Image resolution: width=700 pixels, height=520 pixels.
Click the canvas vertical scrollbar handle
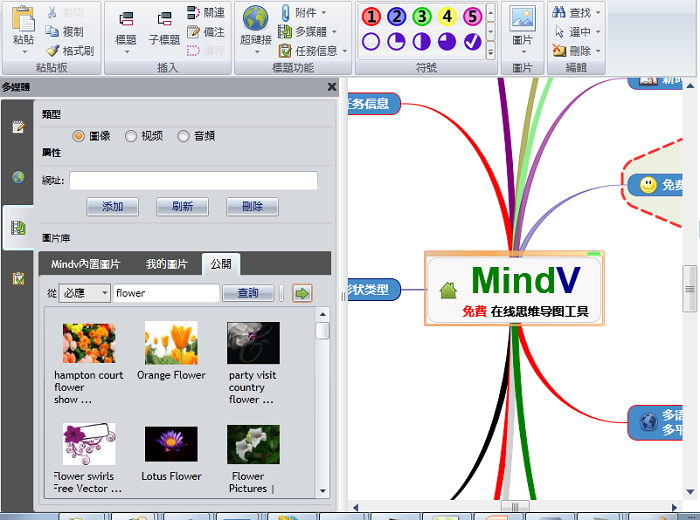tap(690, 289)
